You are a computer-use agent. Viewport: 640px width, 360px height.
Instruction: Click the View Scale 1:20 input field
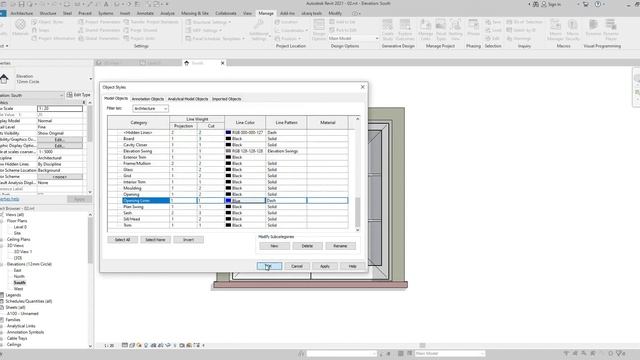tap(60, 109)
